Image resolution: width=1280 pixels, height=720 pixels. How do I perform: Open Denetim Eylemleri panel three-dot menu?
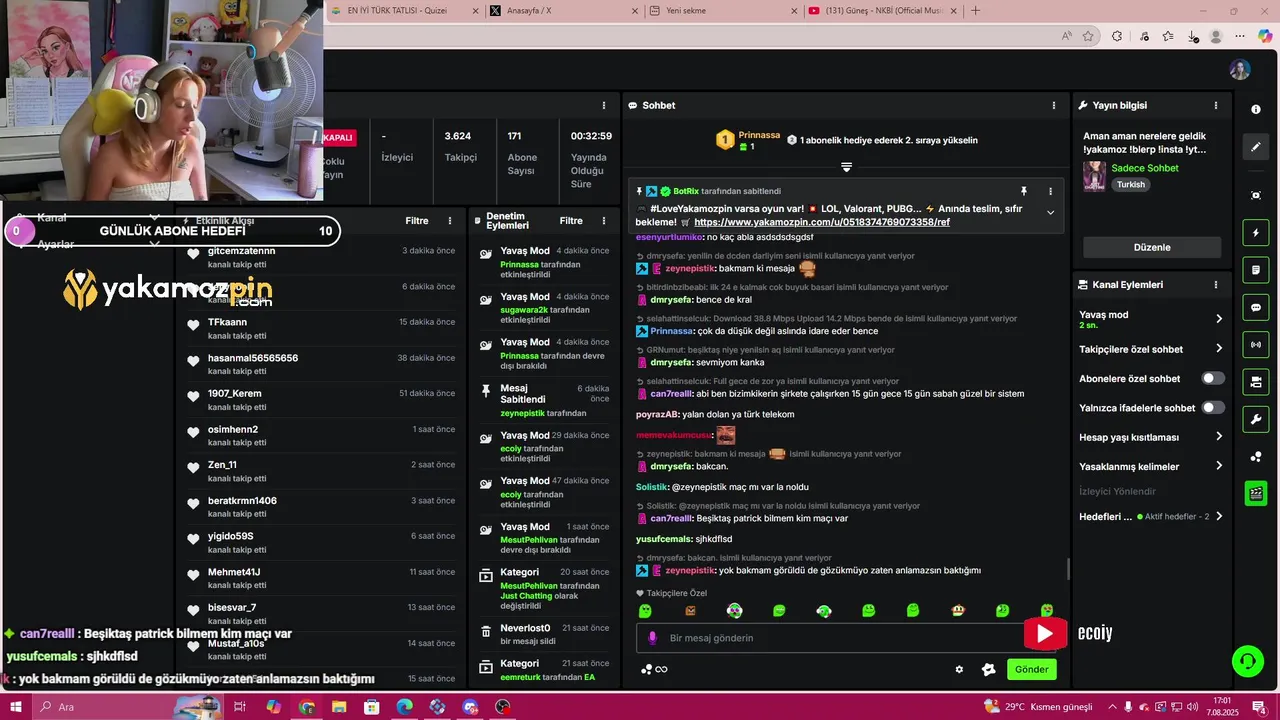click(603, 221)
